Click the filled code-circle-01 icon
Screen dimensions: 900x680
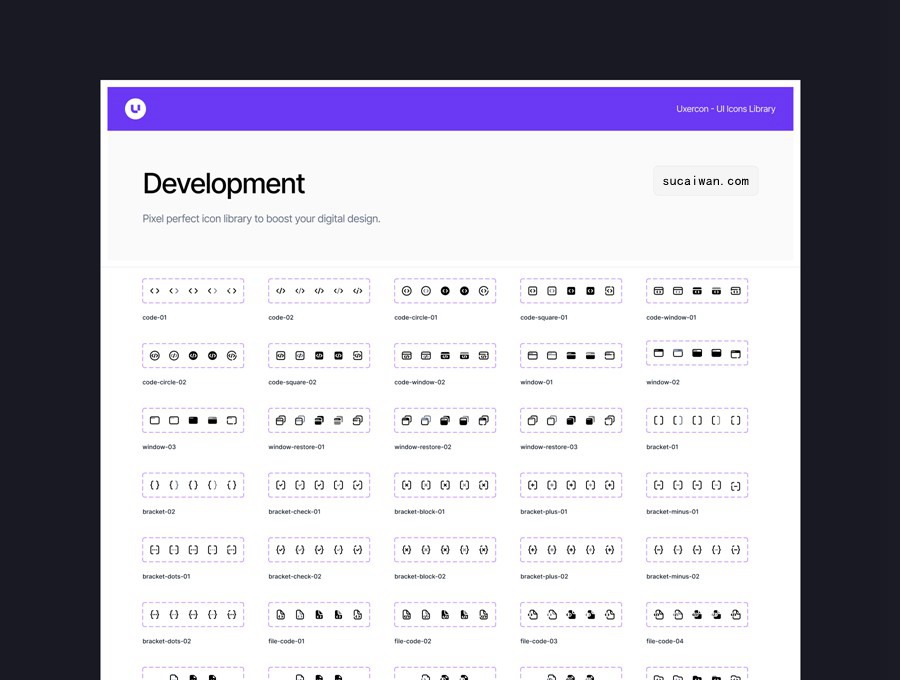[x=445, y=290]
